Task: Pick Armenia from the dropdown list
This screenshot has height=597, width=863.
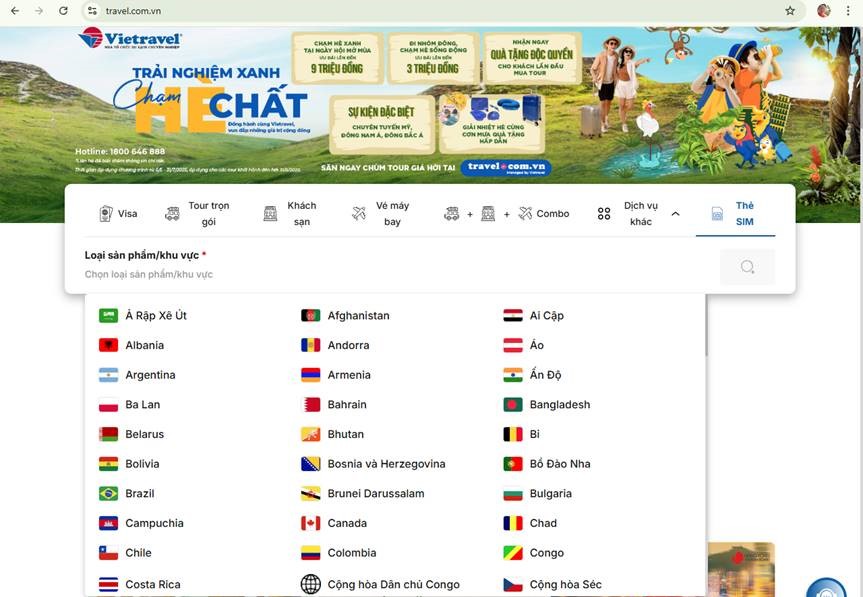Action: 336,375
